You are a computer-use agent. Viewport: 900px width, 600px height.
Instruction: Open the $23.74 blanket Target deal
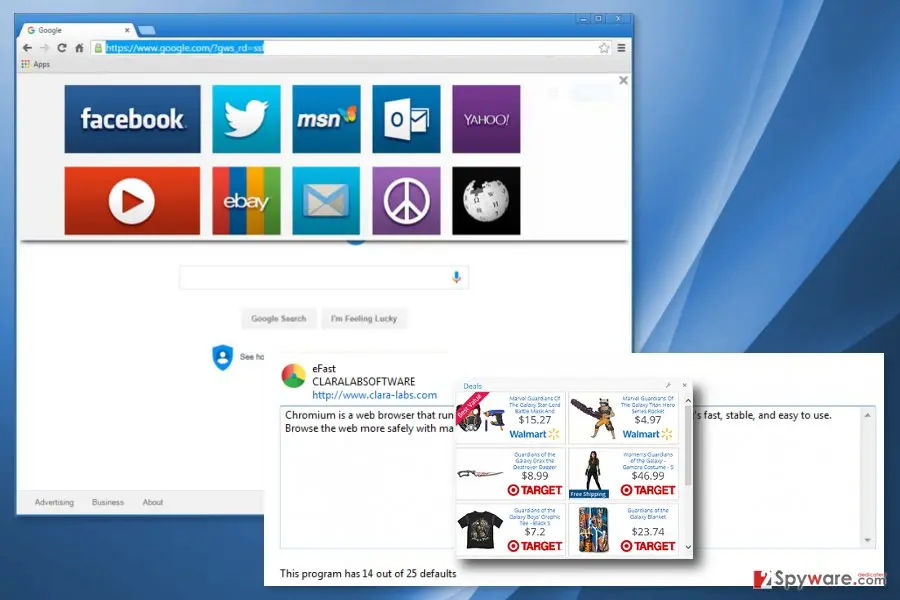(x=623, y=529)
